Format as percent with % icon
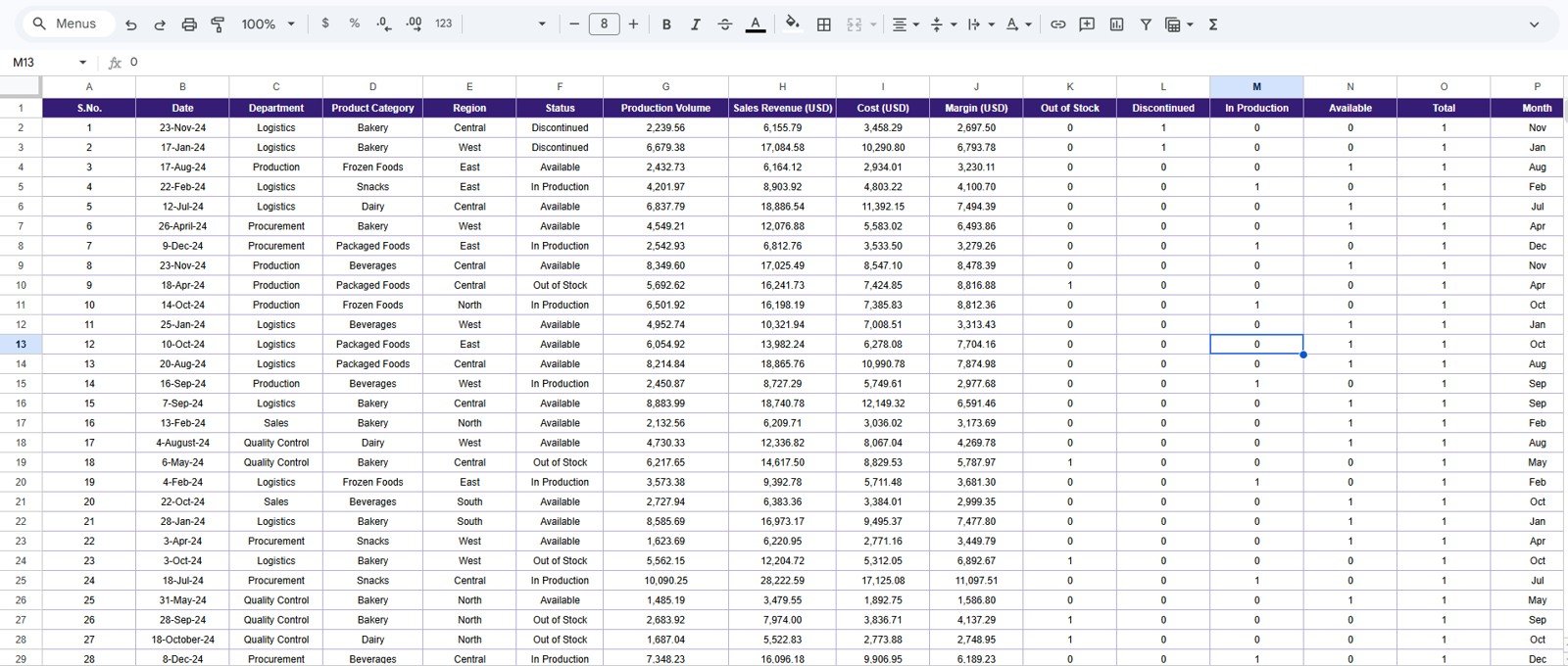The width and height of the screenshot is (1568, 666). (354, 24)
